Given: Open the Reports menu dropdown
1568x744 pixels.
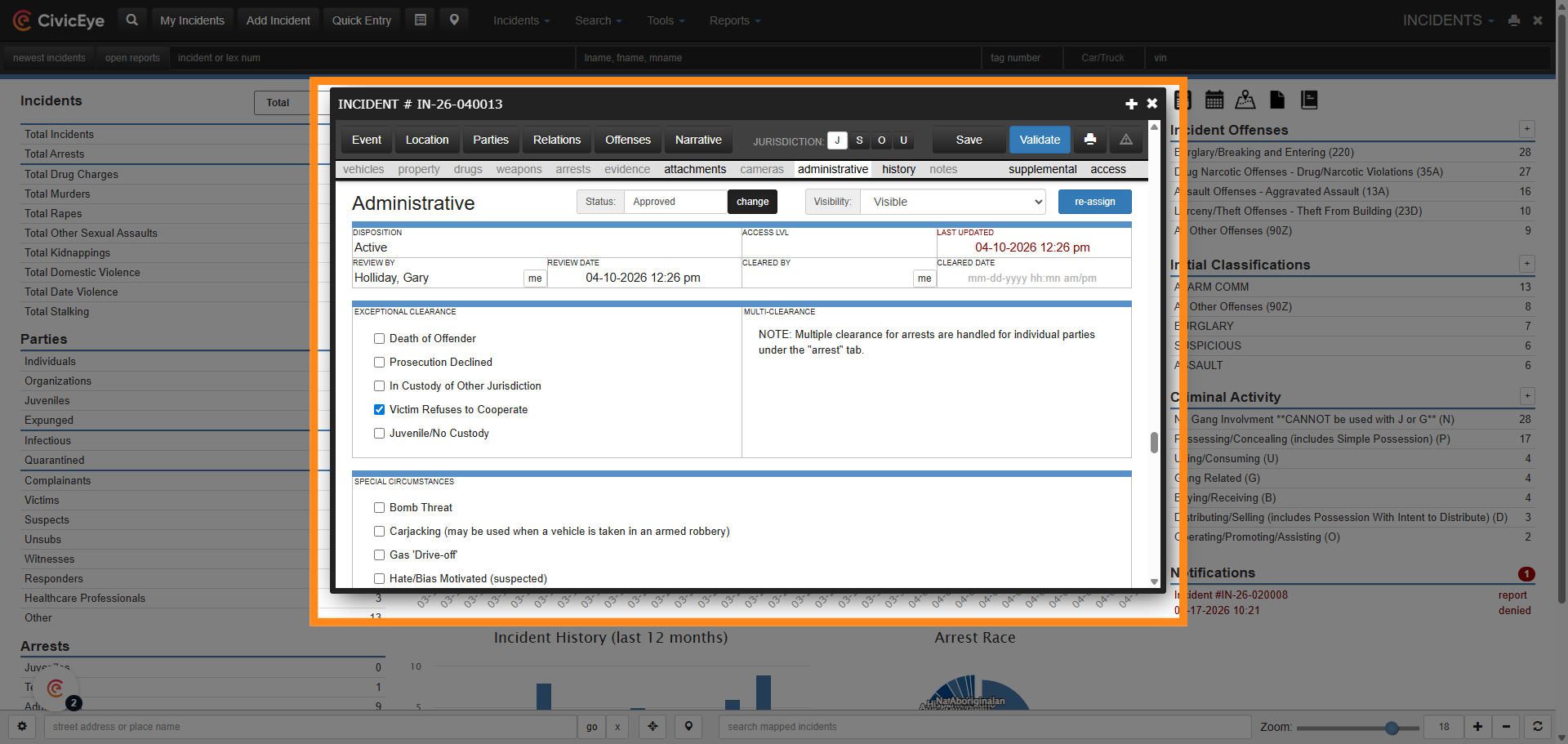Looking at the screenshot, I should pyautogui.click(x=734, y=20).
